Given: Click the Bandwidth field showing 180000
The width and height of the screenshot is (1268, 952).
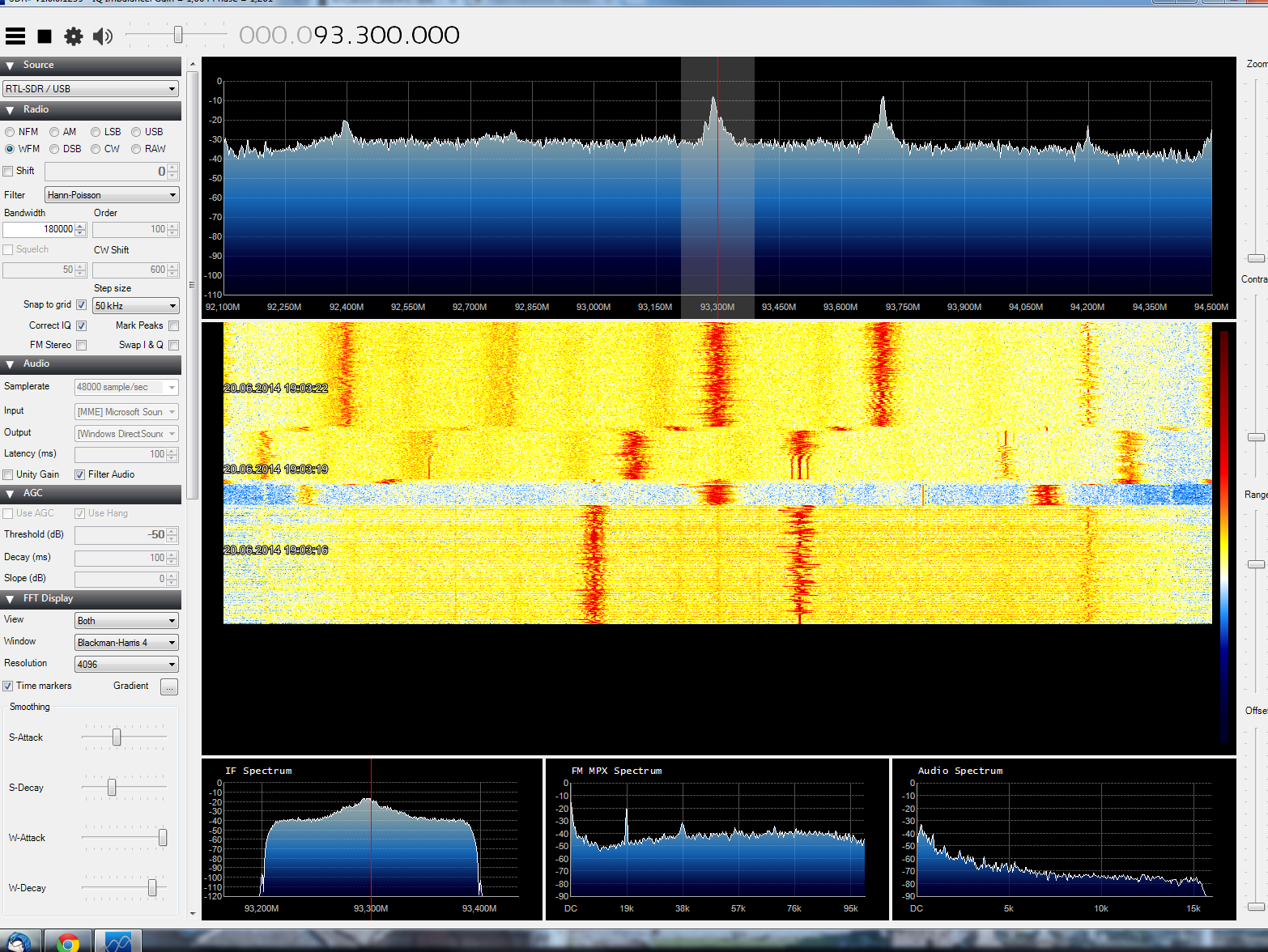Looking at the screenshot, I should click(39, 230).
